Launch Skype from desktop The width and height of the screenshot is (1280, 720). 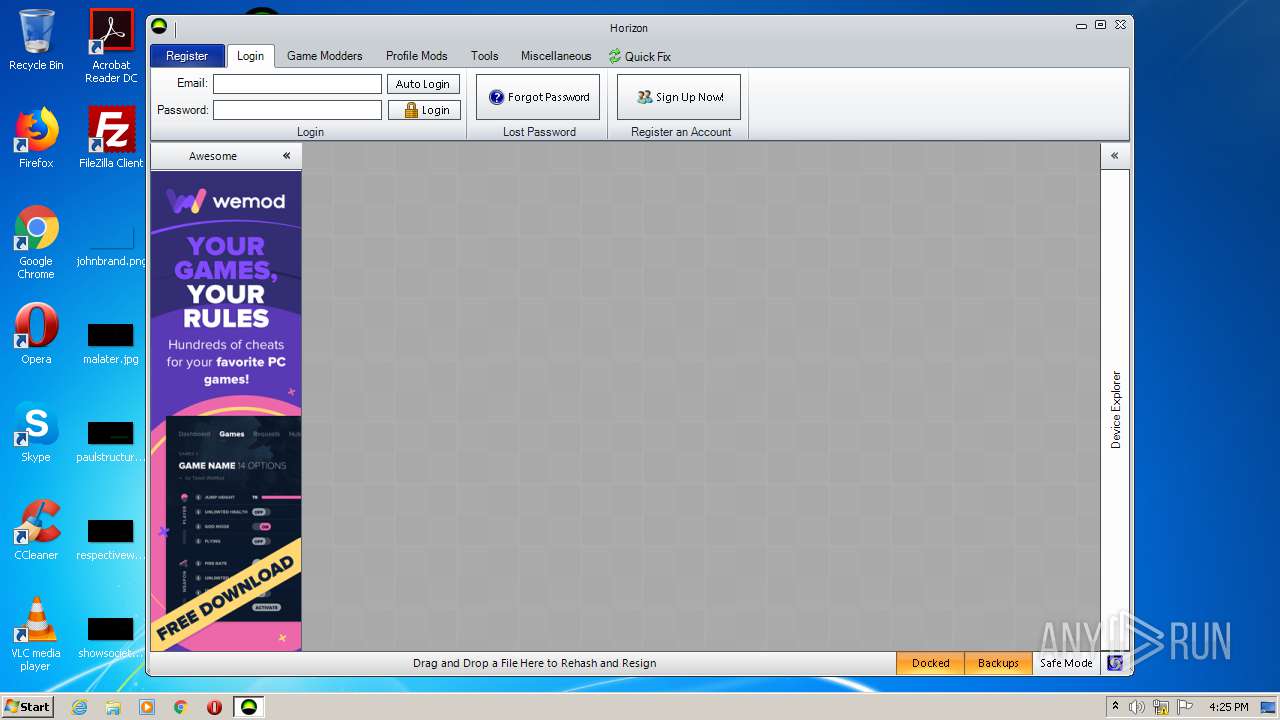click(x=36, y=432)
